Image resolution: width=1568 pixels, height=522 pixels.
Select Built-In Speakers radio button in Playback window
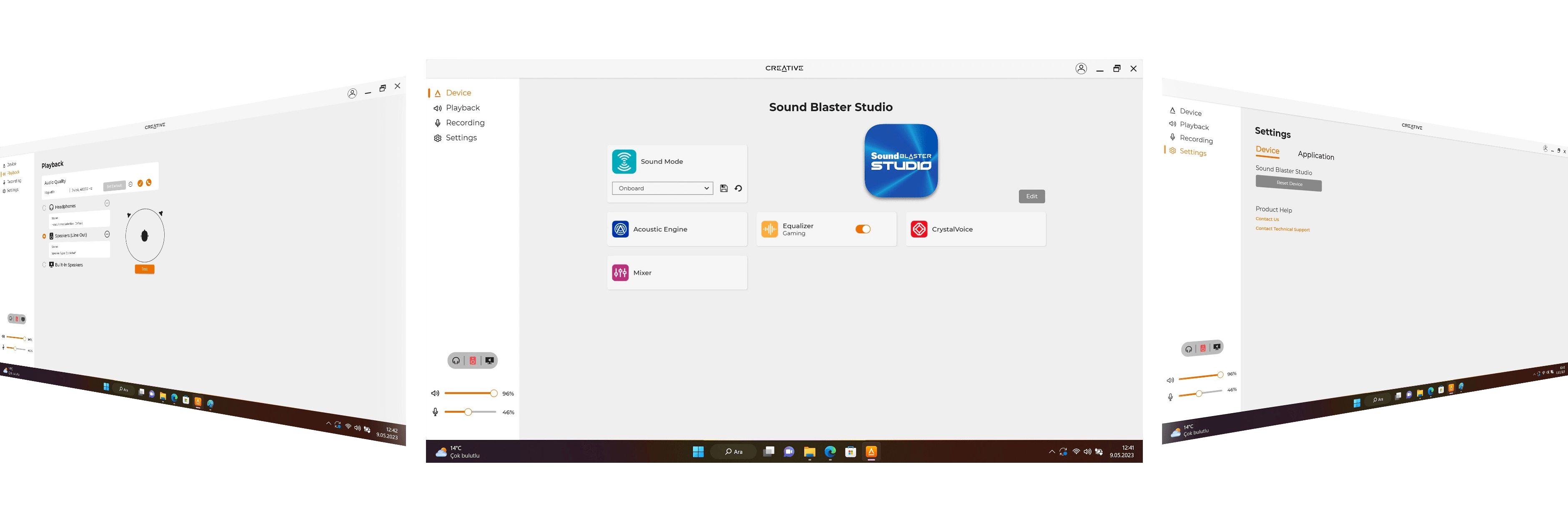point(44,265)
